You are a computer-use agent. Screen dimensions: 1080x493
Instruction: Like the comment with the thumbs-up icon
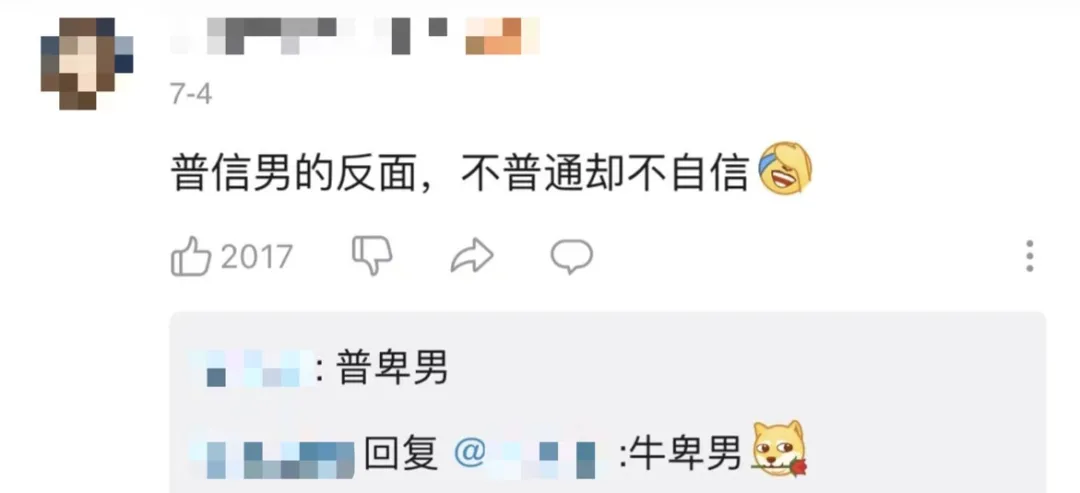(x=190, y=256)
